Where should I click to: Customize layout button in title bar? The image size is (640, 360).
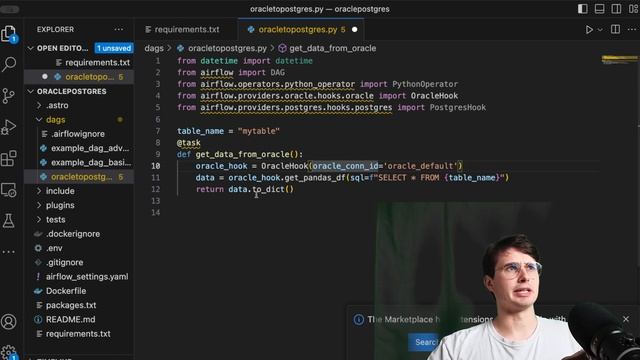(633, 9)
